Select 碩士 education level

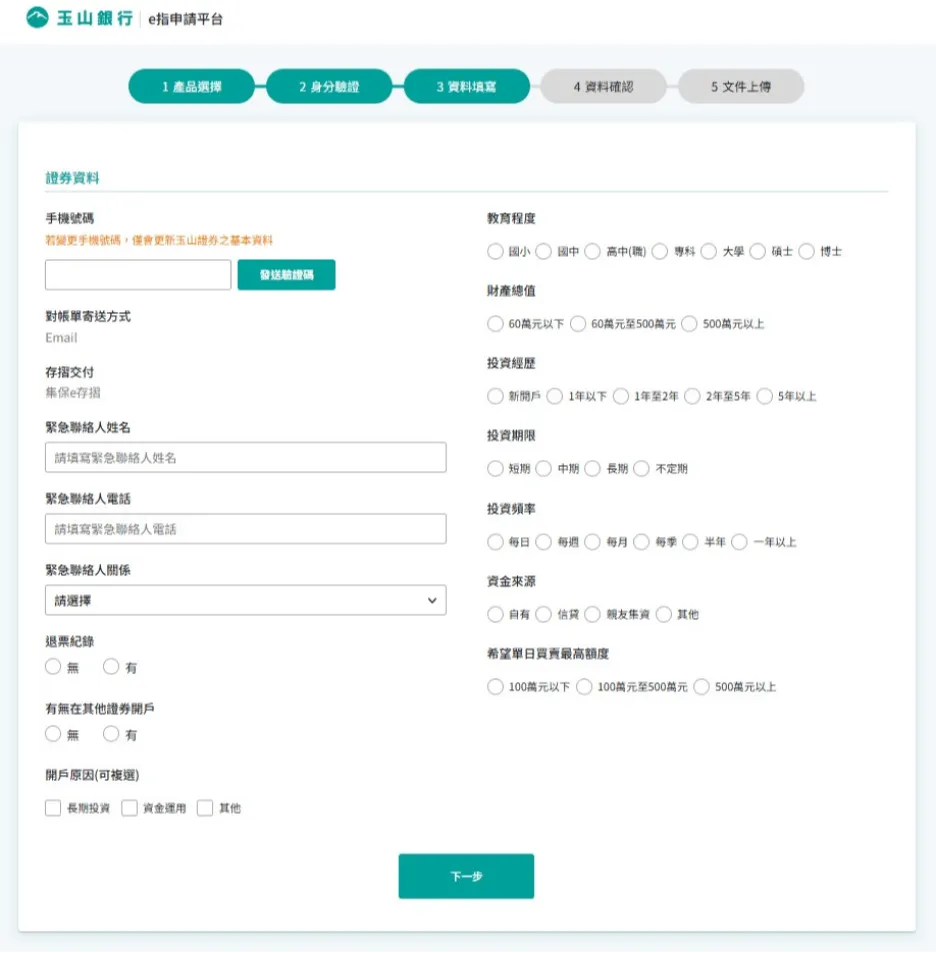(x=759, y=252)
